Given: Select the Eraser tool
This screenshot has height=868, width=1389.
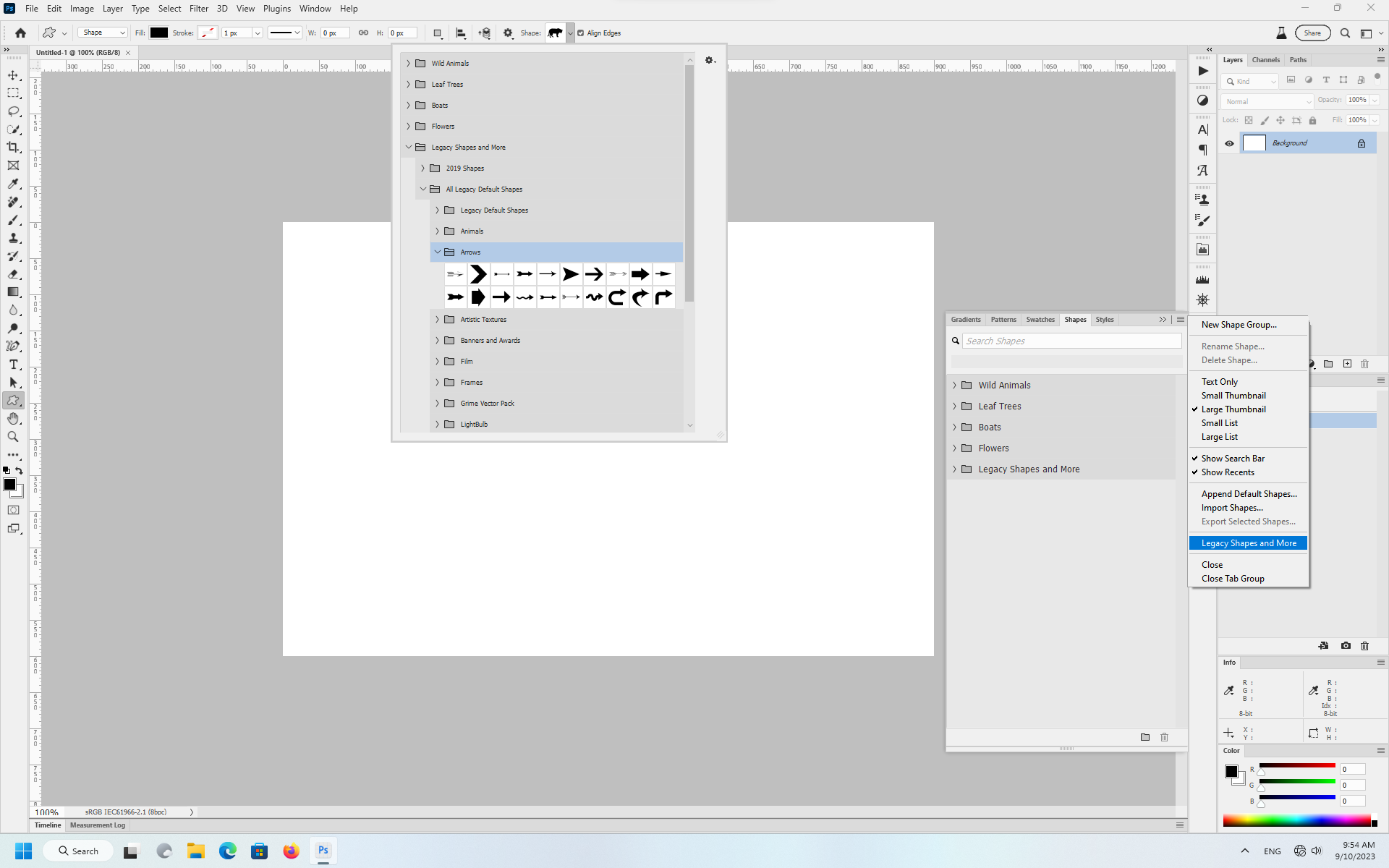Looking at the screenshot, I should 13,274.
